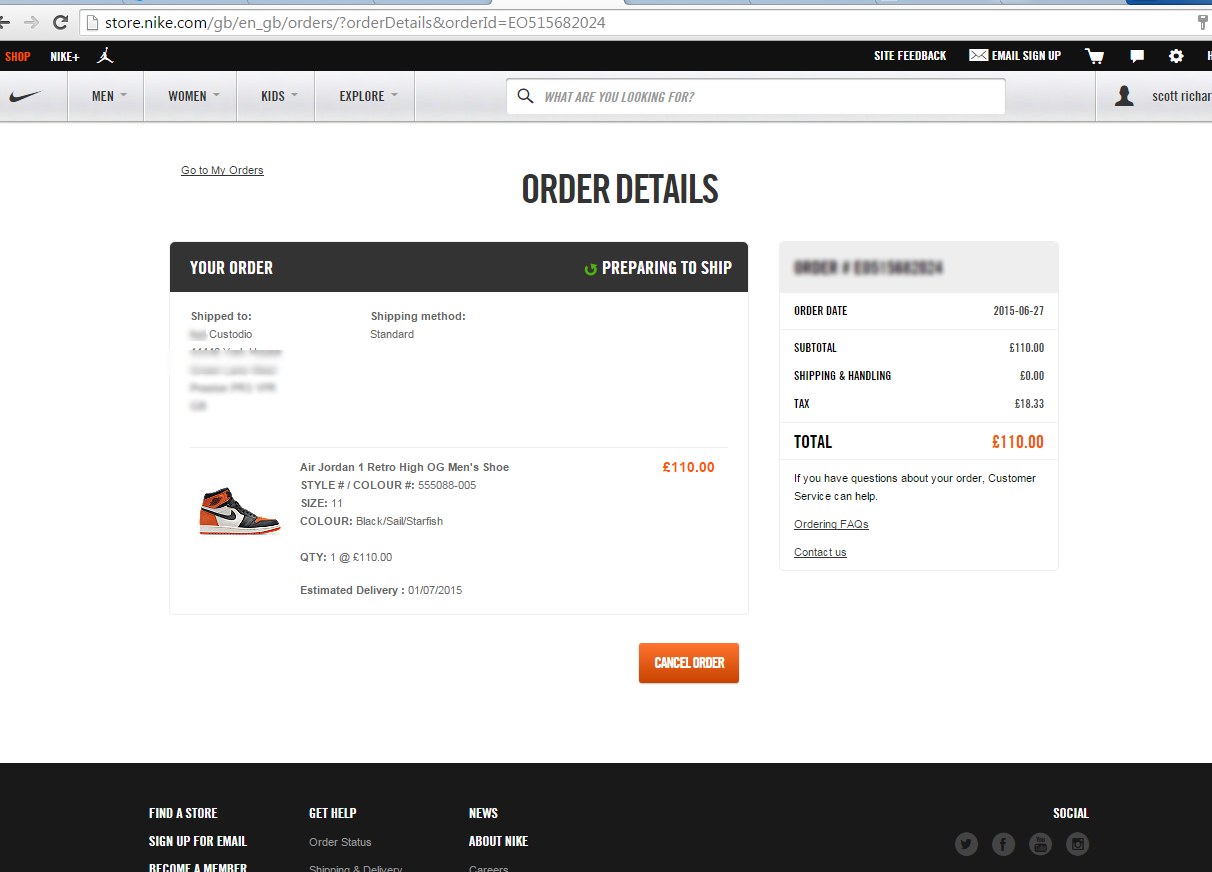The image size is (1212, 872).
Task: Open Nike Instagram social icon
Action: click(x=1077, y=844)
